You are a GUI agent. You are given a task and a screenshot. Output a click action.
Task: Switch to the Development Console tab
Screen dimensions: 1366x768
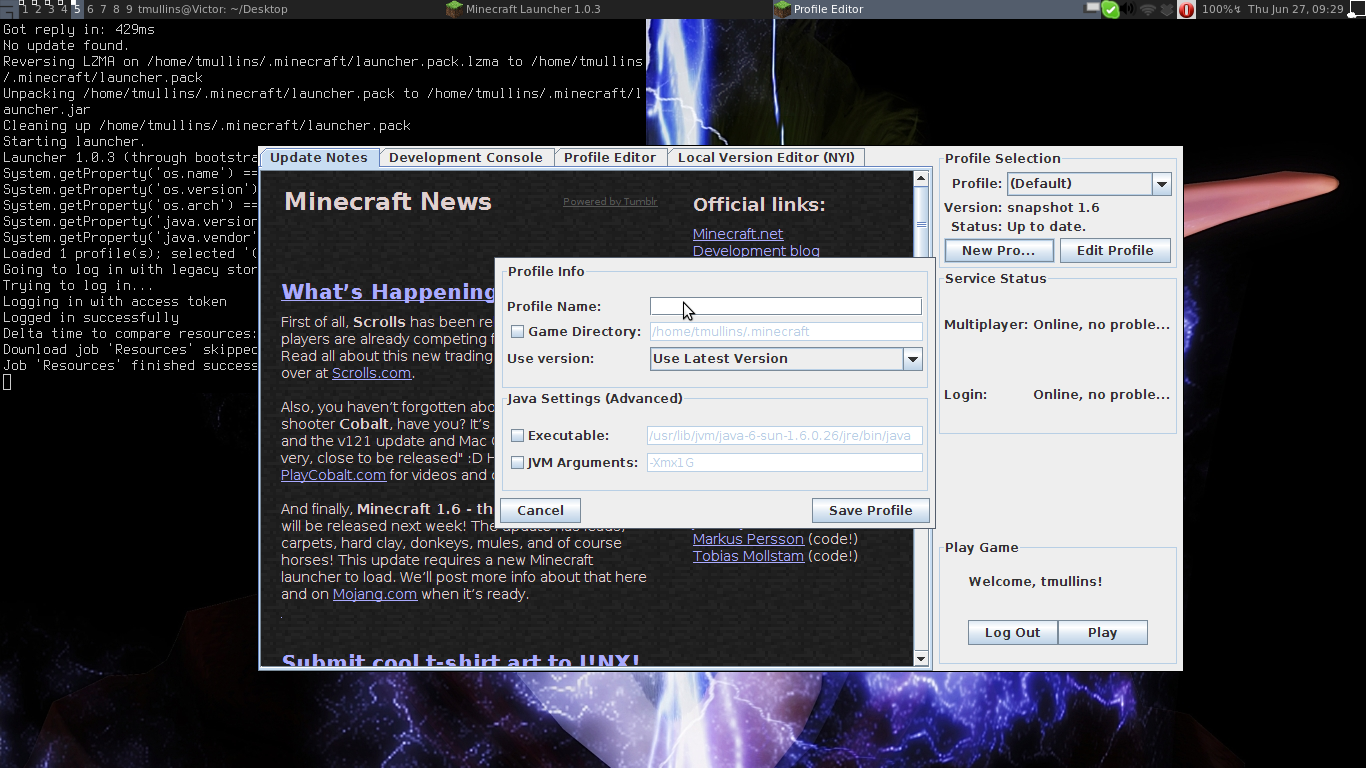pyautogui.click(x=465, y=158)
